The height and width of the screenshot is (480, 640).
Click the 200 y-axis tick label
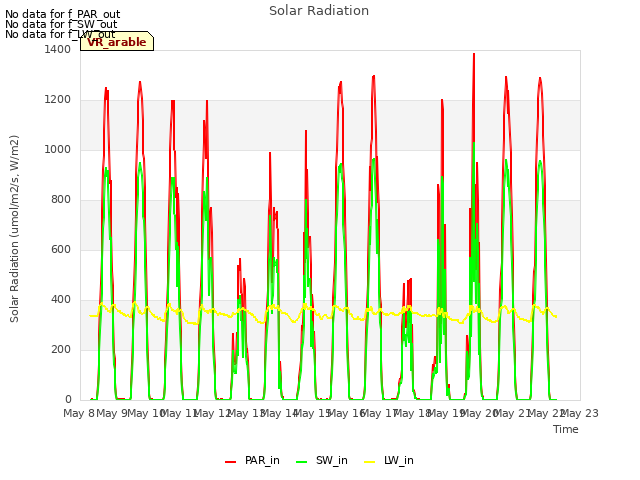coord(61,349)
